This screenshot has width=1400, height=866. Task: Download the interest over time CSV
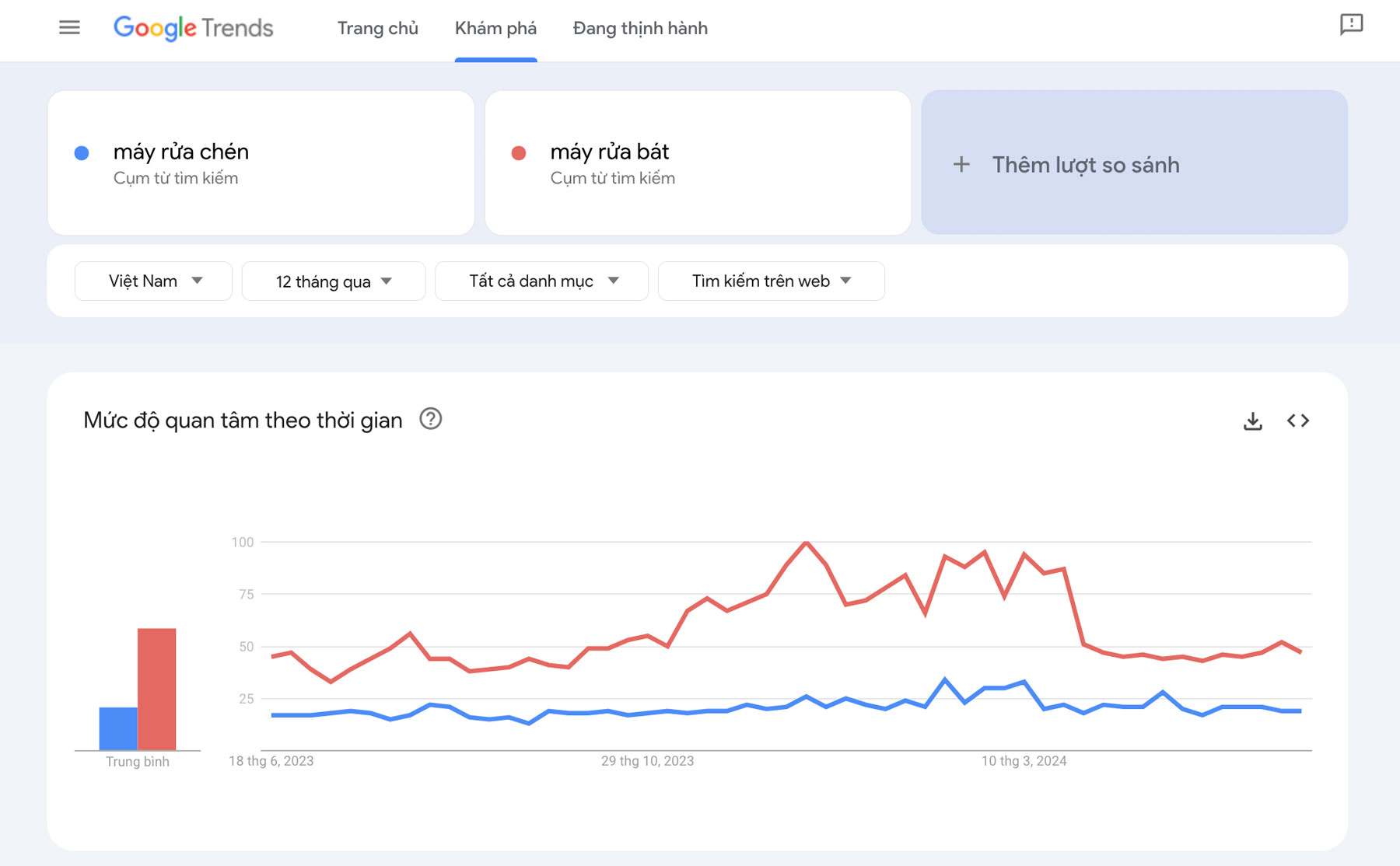(1252, 421)
